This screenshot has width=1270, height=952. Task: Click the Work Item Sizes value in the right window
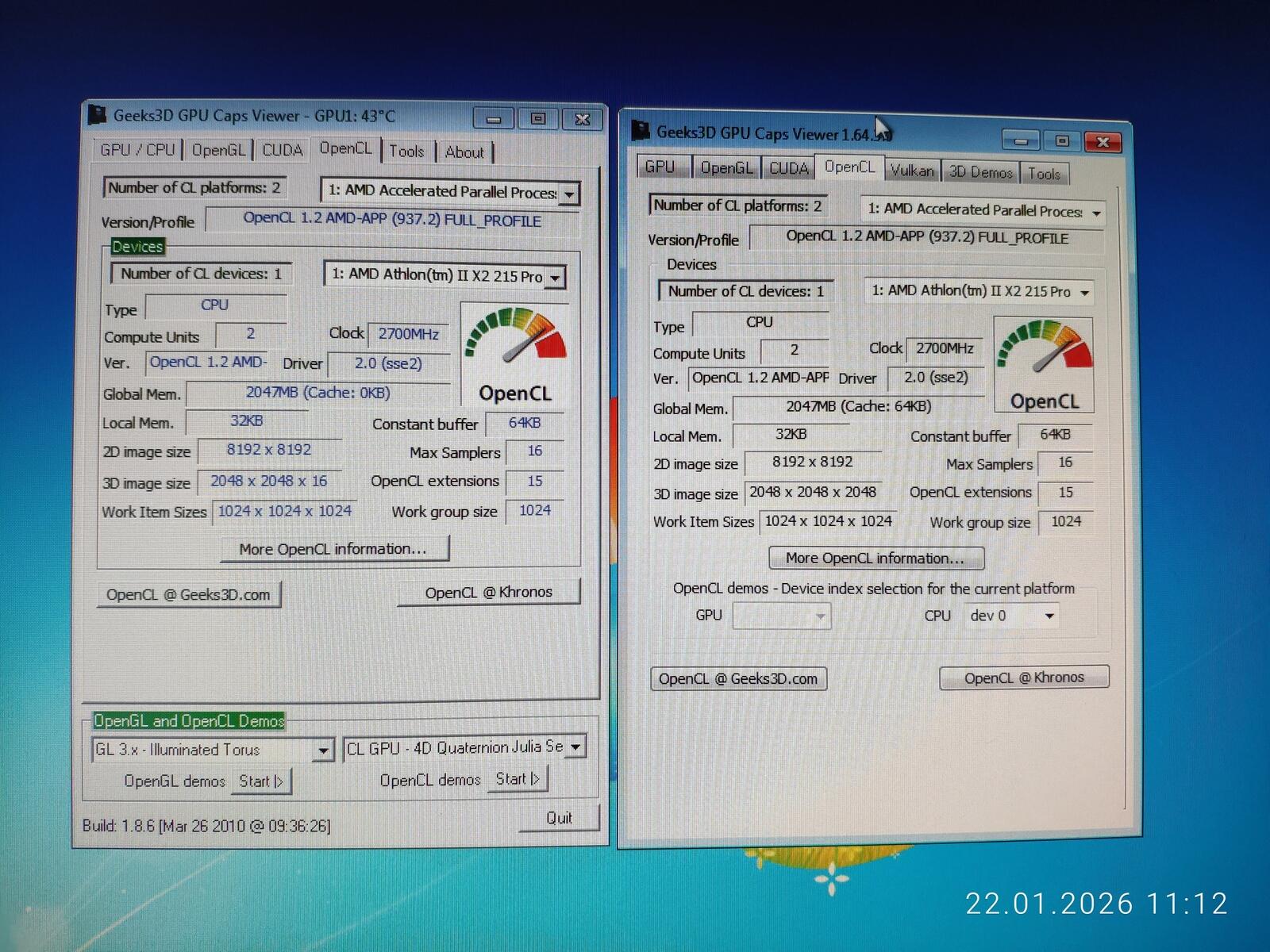point(828,521)
